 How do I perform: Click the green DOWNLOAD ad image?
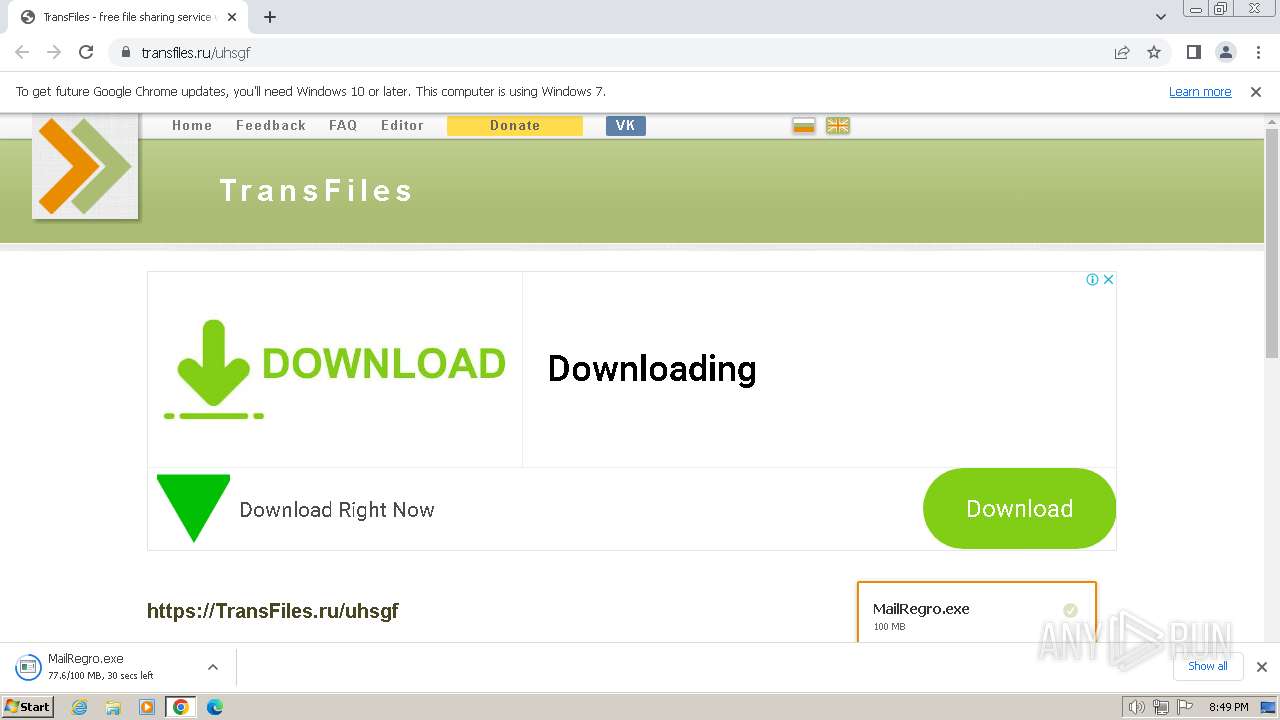tap(334, 368)
